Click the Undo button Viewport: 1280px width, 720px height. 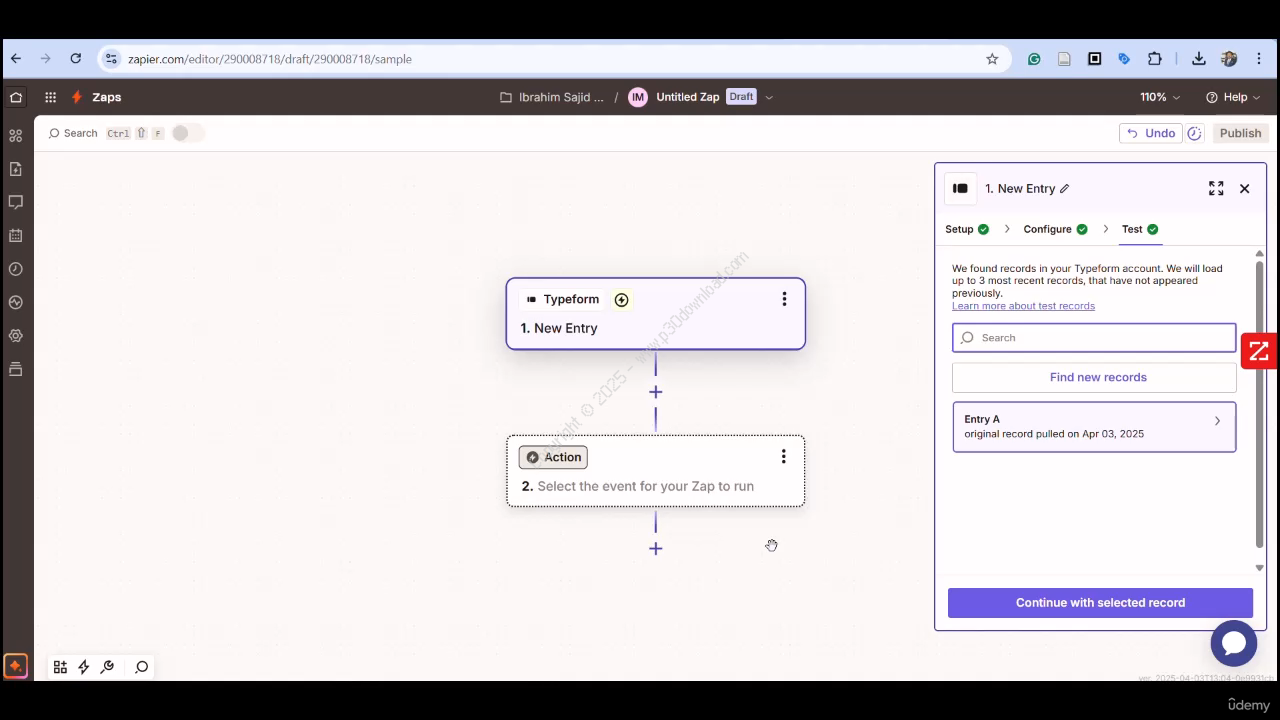click(x=1151, y=133)
